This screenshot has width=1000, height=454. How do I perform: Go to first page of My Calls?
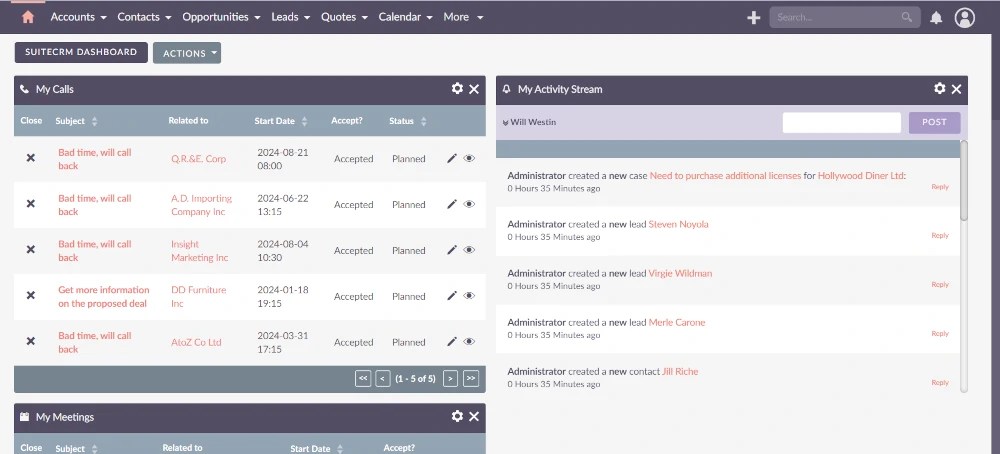pos(363,378)
